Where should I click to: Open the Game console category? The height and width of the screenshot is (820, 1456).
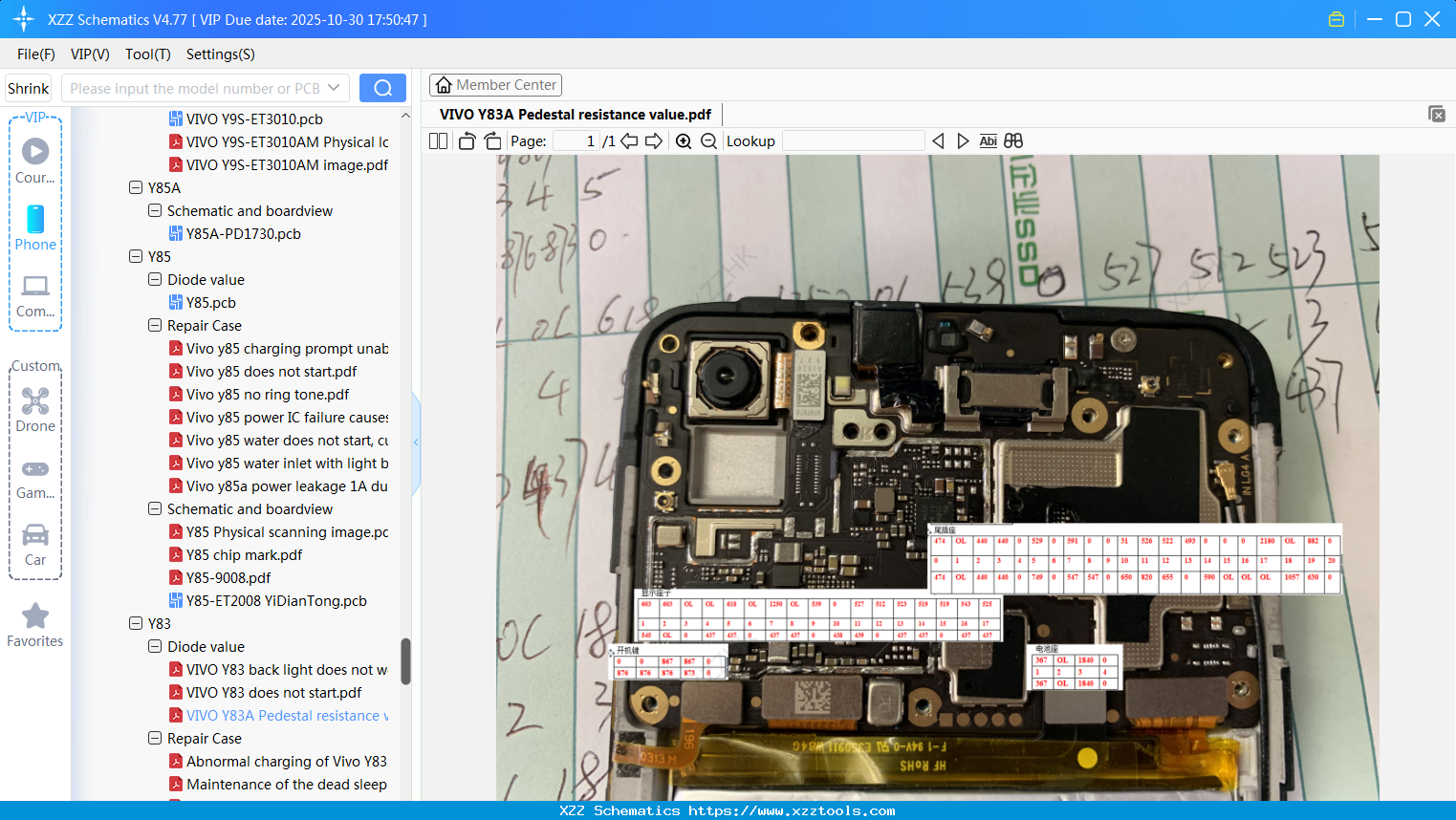point(35,478)
